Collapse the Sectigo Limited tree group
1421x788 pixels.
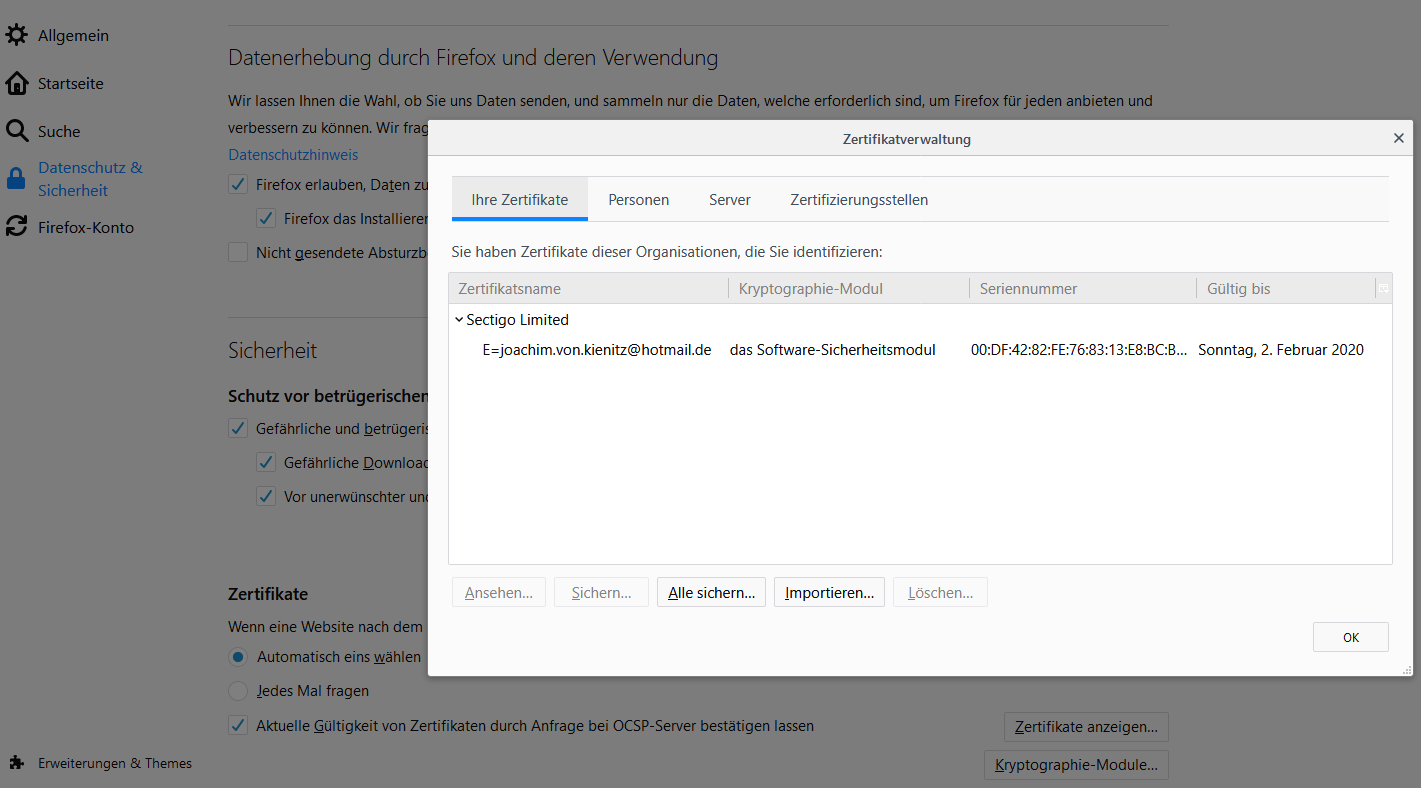459,320
